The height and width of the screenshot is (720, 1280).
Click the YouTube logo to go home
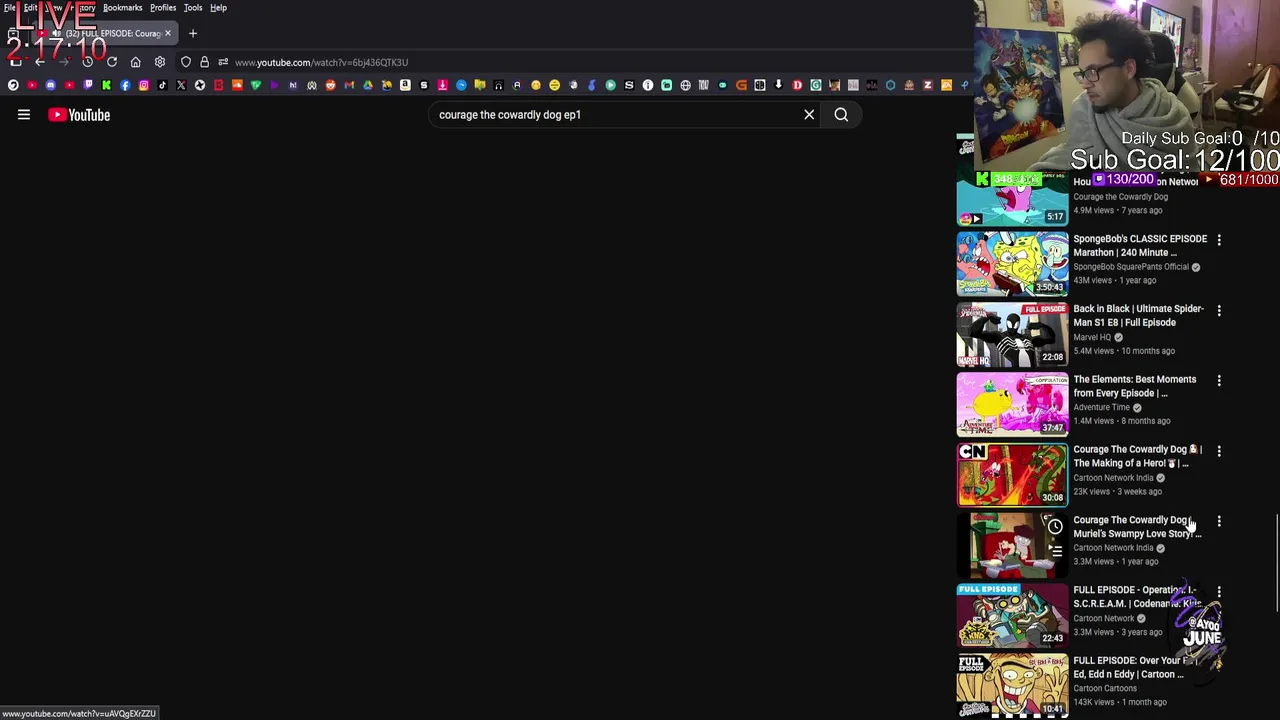click(x=79, y=115)
